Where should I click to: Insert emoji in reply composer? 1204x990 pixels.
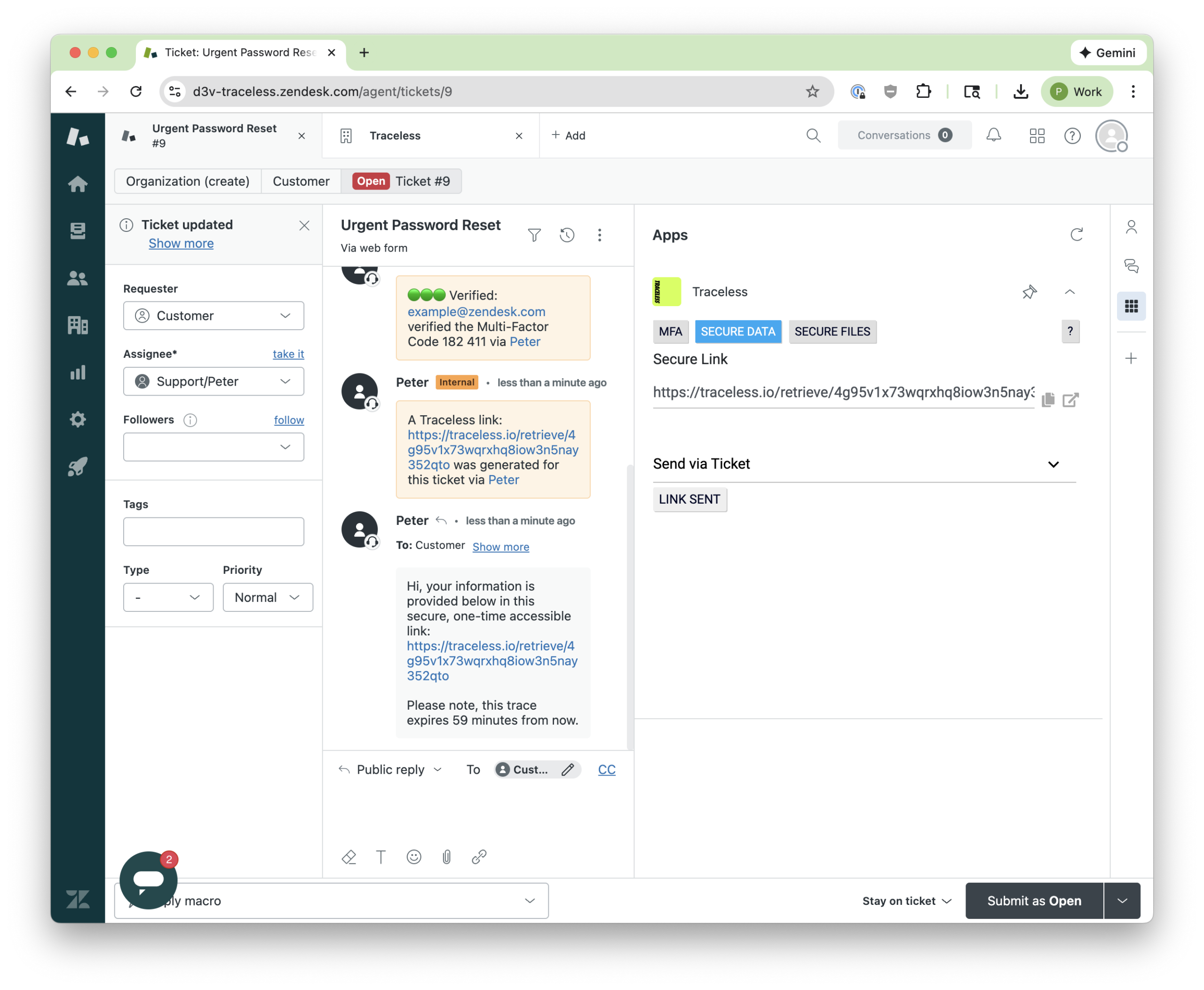pos(414,856)
